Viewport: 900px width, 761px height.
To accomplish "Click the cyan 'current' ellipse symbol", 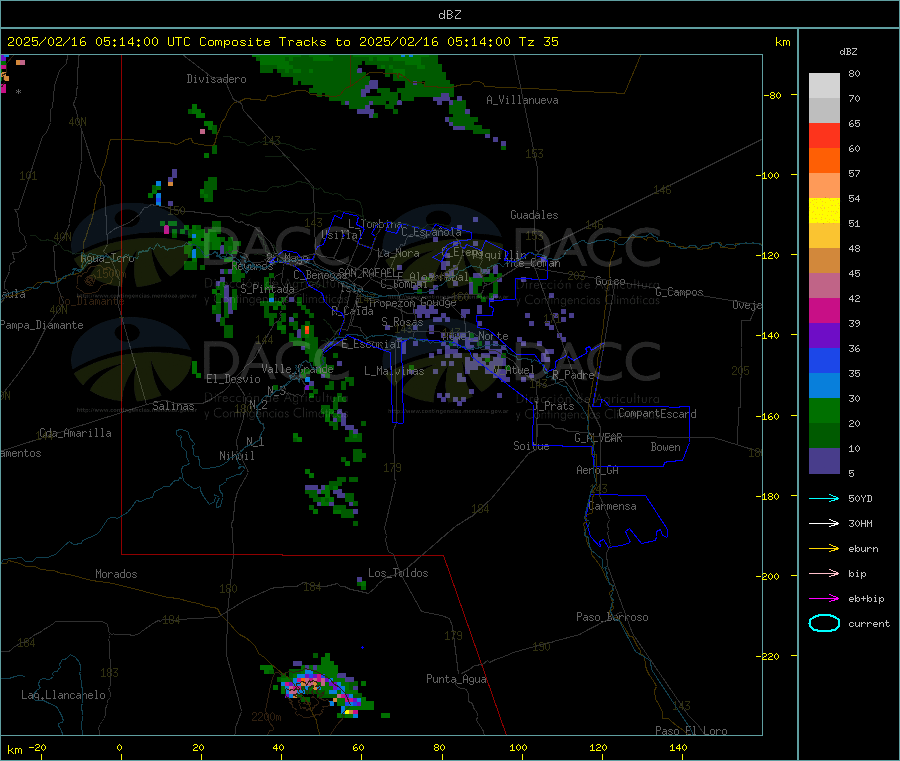I will [824, 623].
